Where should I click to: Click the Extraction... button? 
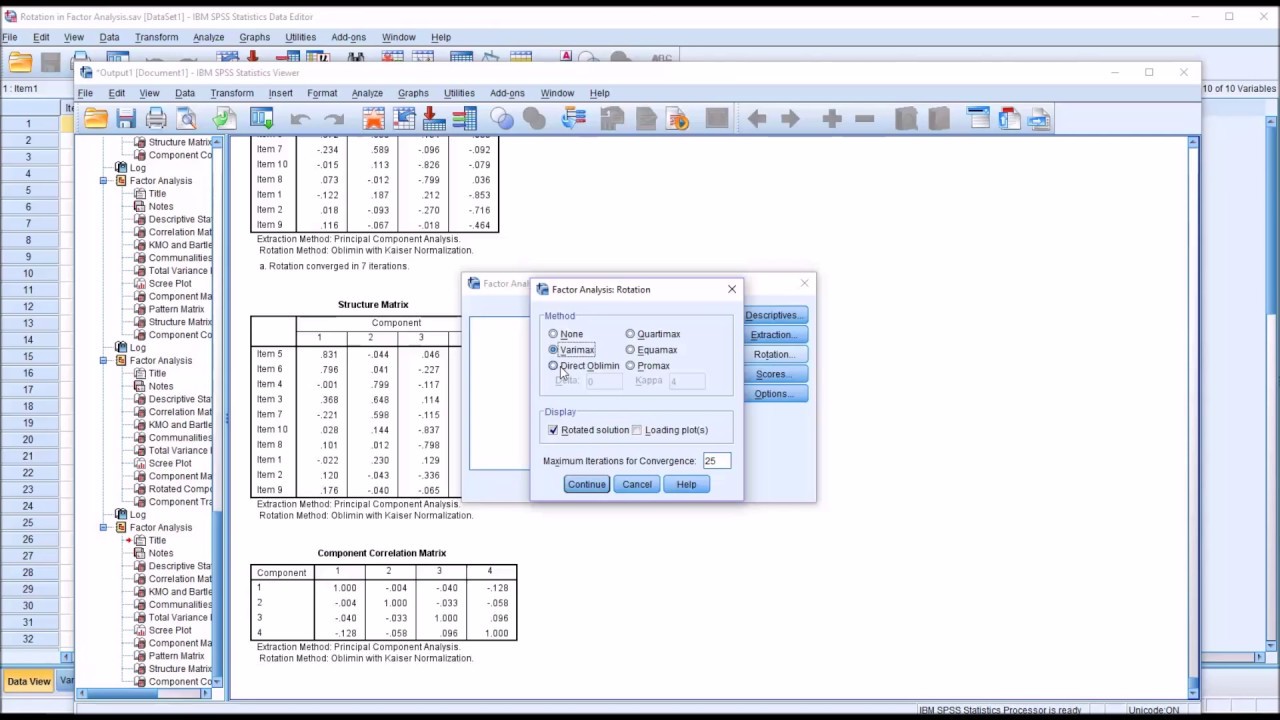pyautogui.click(x=774, y=335)
